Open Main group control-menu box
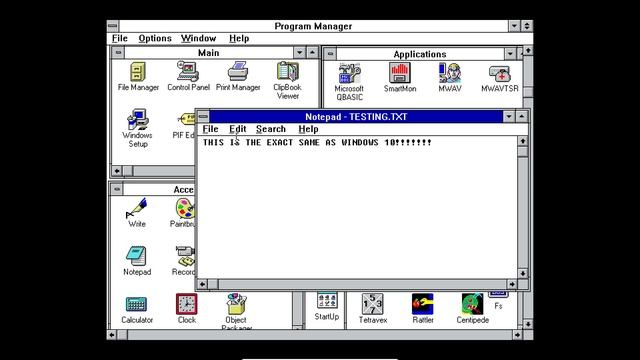Viewport: 640px width, 360px height. pos(118,53)
